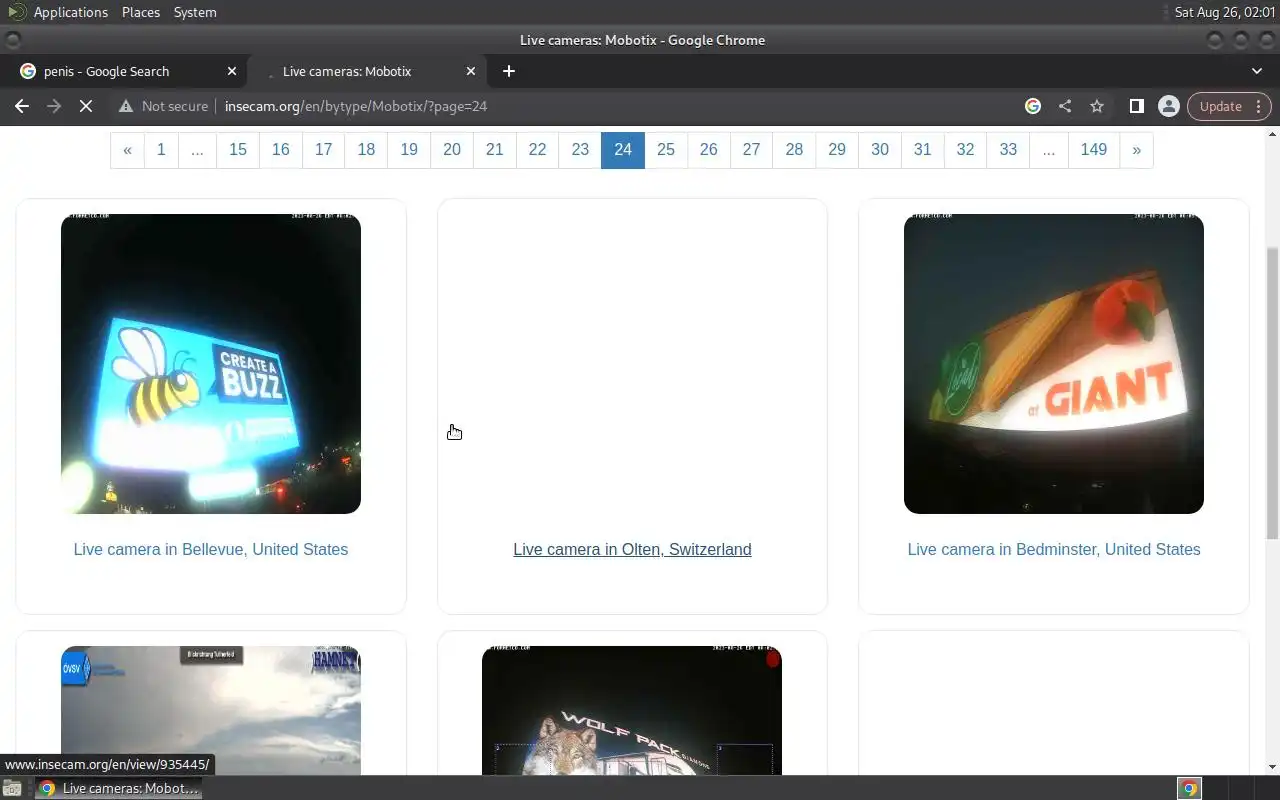Jump to page 17
Screen dimensions: 1280x800
click(x=323, y=150)
